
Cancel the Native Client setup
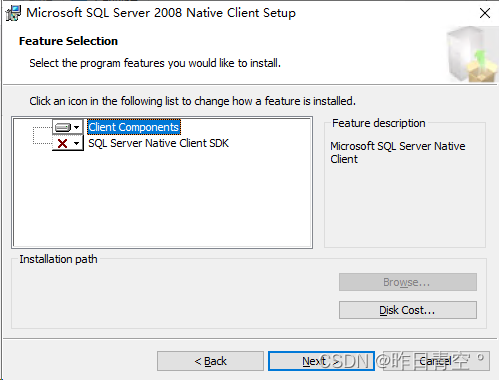pos(436,361)
